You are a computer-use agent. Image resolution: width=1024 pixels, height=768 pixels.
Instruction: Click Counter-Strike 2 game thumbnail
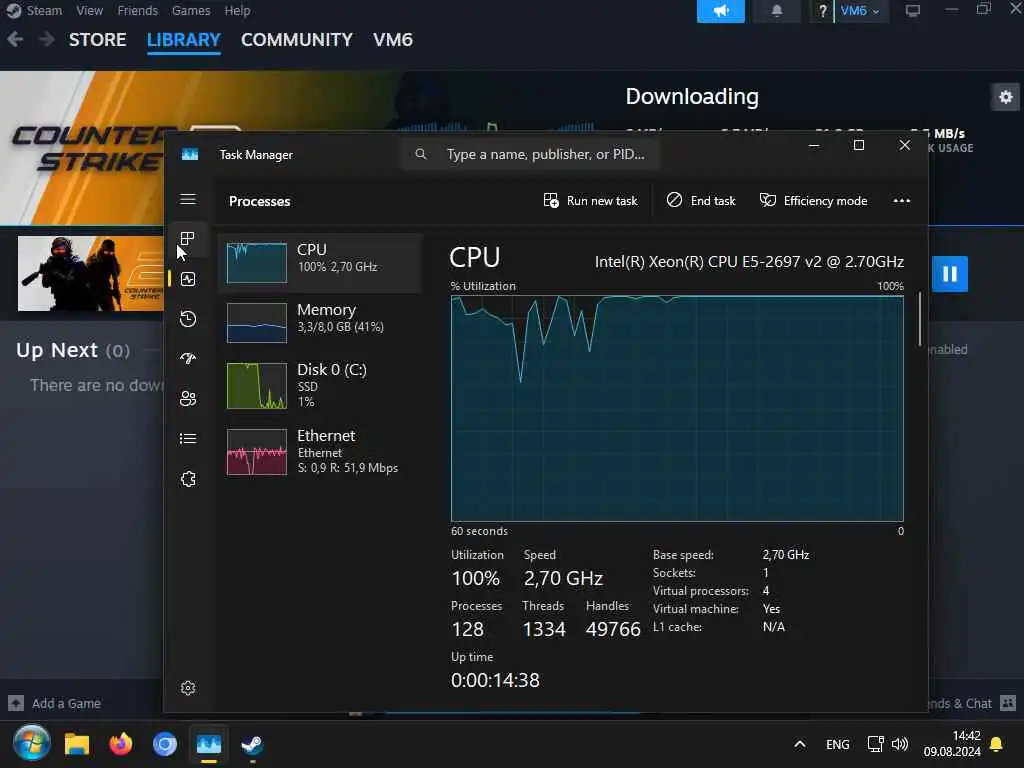(91, 274)
